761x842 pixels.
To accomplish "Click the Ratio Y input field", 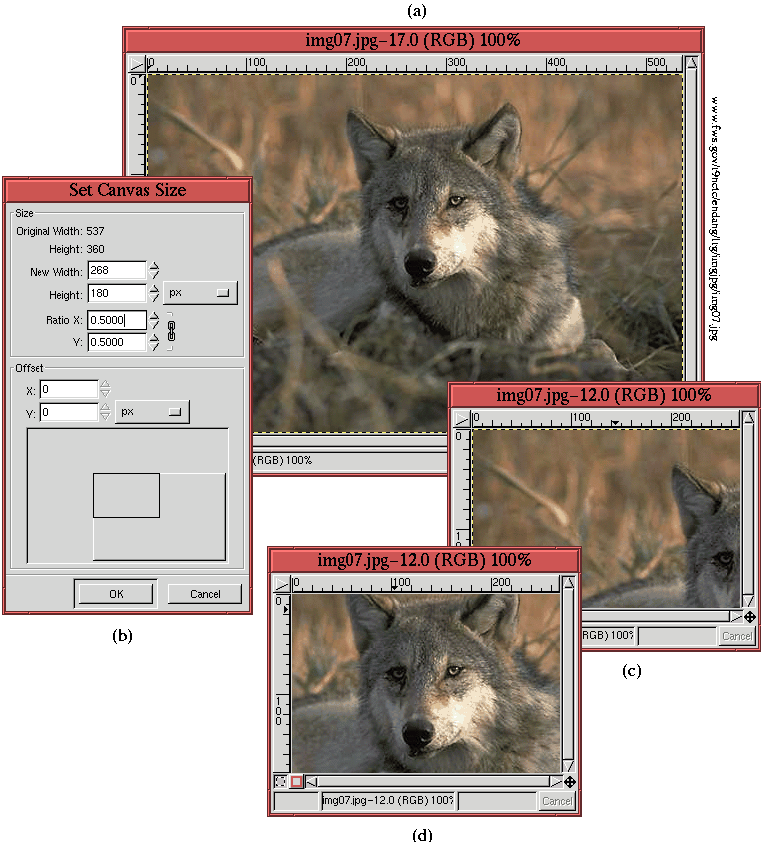I will point(116,342).
